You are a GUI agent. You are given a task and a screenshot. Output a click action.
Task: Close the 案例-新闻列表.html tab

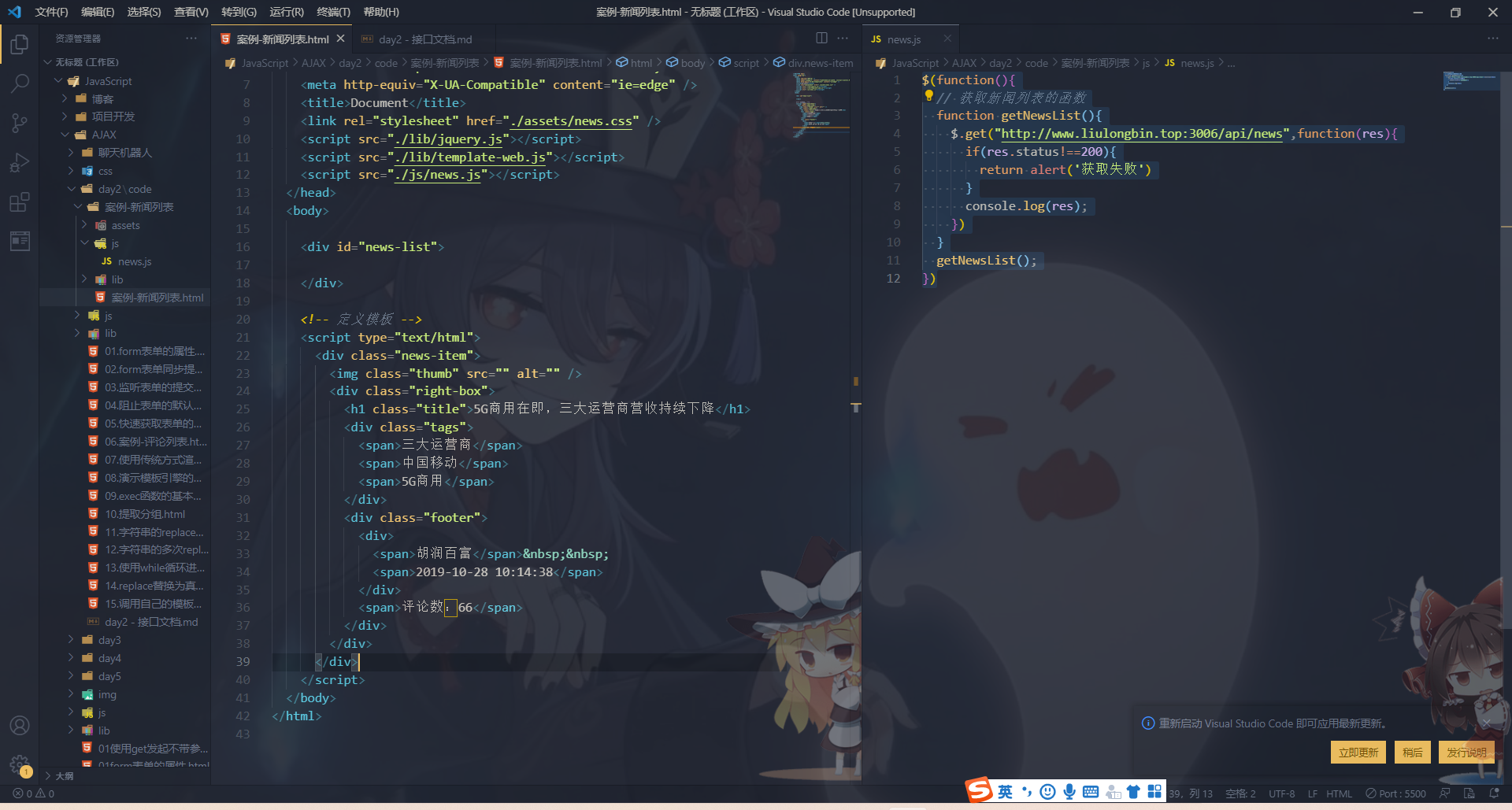coord(340,39)
